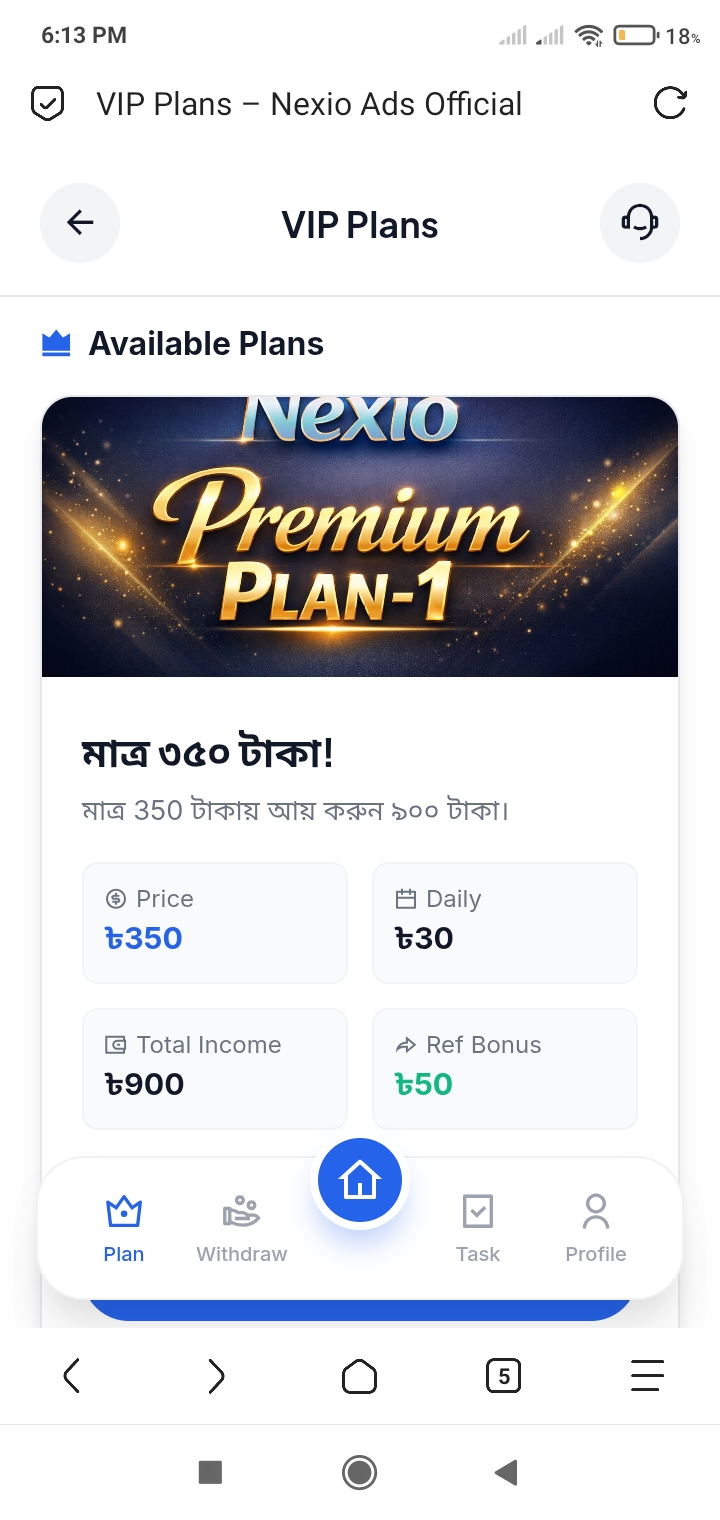Go to Home via blue house button
This screenshot has height=1520, width=720.
click(360, 1181)
